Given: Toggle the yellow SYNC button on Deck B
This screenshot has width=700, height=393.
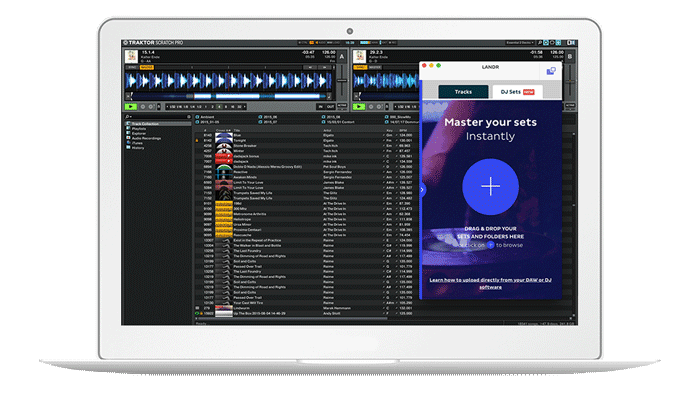Looking at the screenshot, I should 360,67.
